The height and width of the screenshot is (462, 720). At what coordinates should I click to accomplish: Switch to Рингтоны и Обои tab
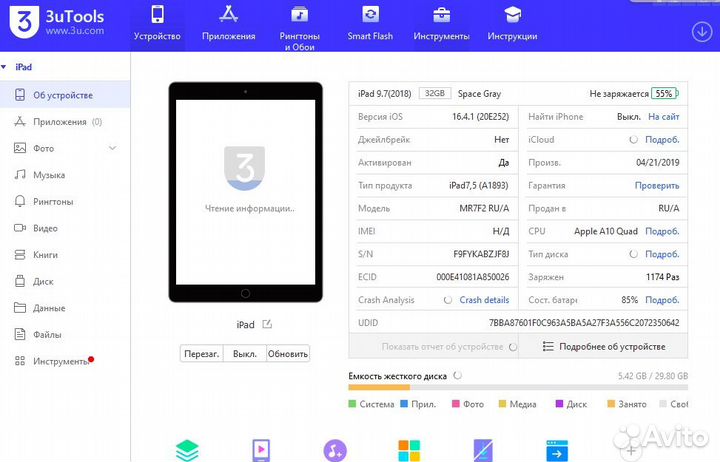(299, 28)
